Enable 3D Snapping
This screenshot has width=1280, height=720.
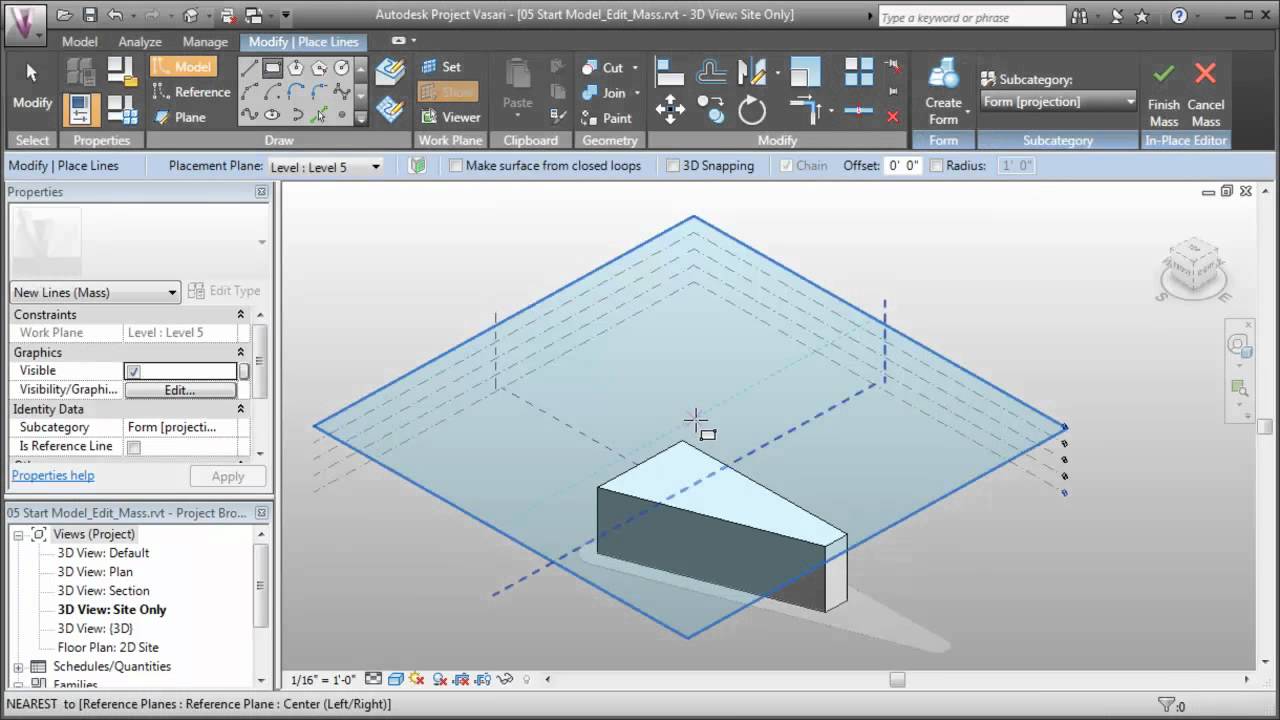point(672,165)
